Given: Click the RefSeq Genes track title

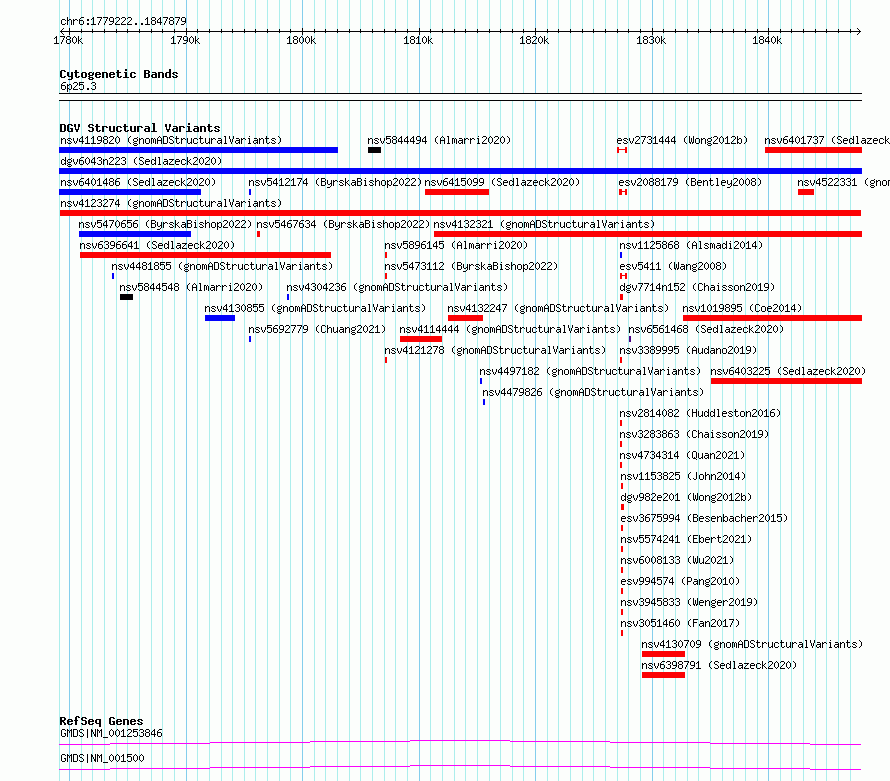Looking at the screenshot, I should [x=101, y=721].
